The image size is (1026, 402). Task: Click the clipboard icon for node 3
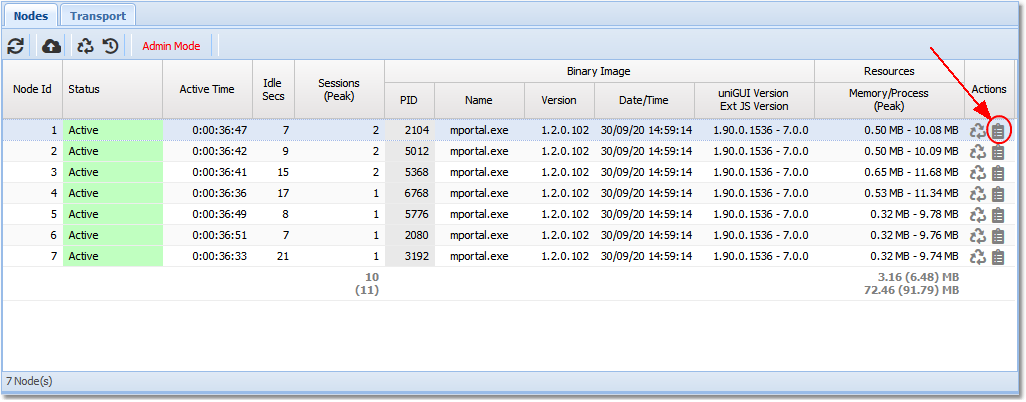point(997,173)
